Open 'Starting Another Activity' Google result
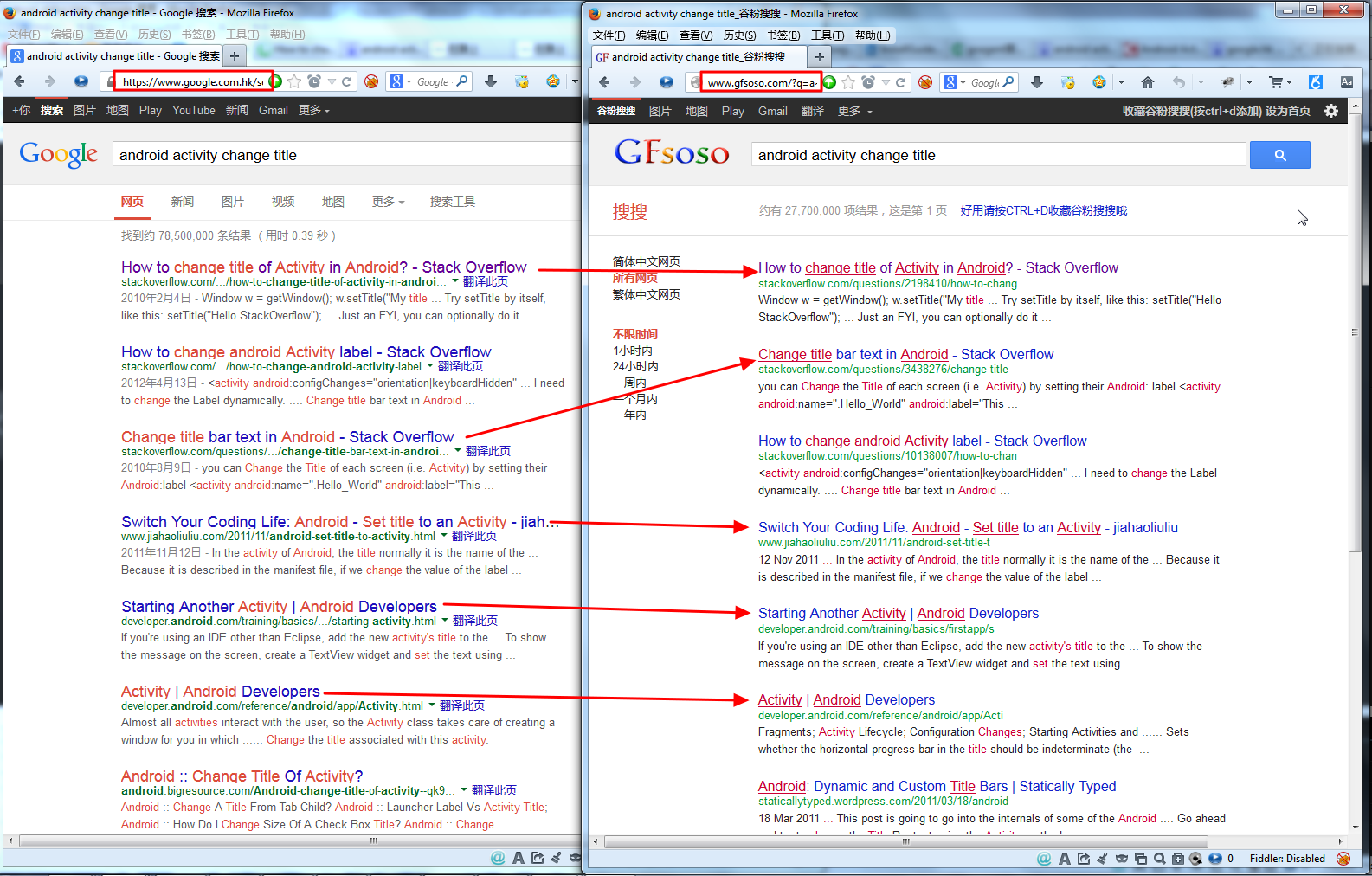The image size is (1372, 876). tap(279, 606)
